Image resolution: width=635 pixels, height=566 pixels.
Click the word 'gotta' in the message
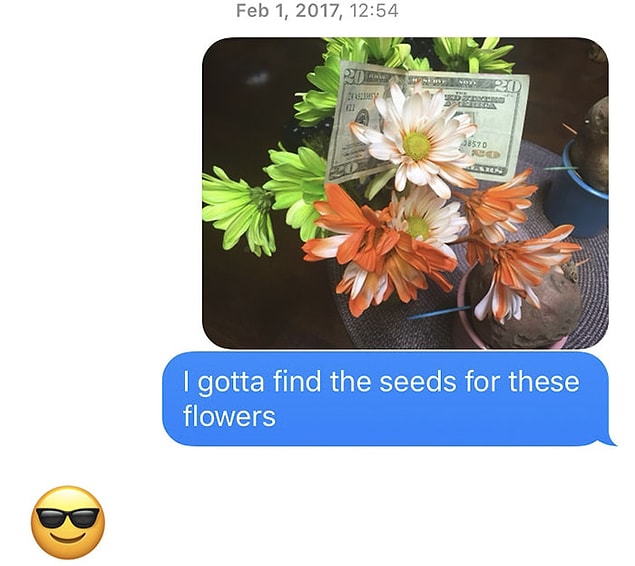point(230,383)
